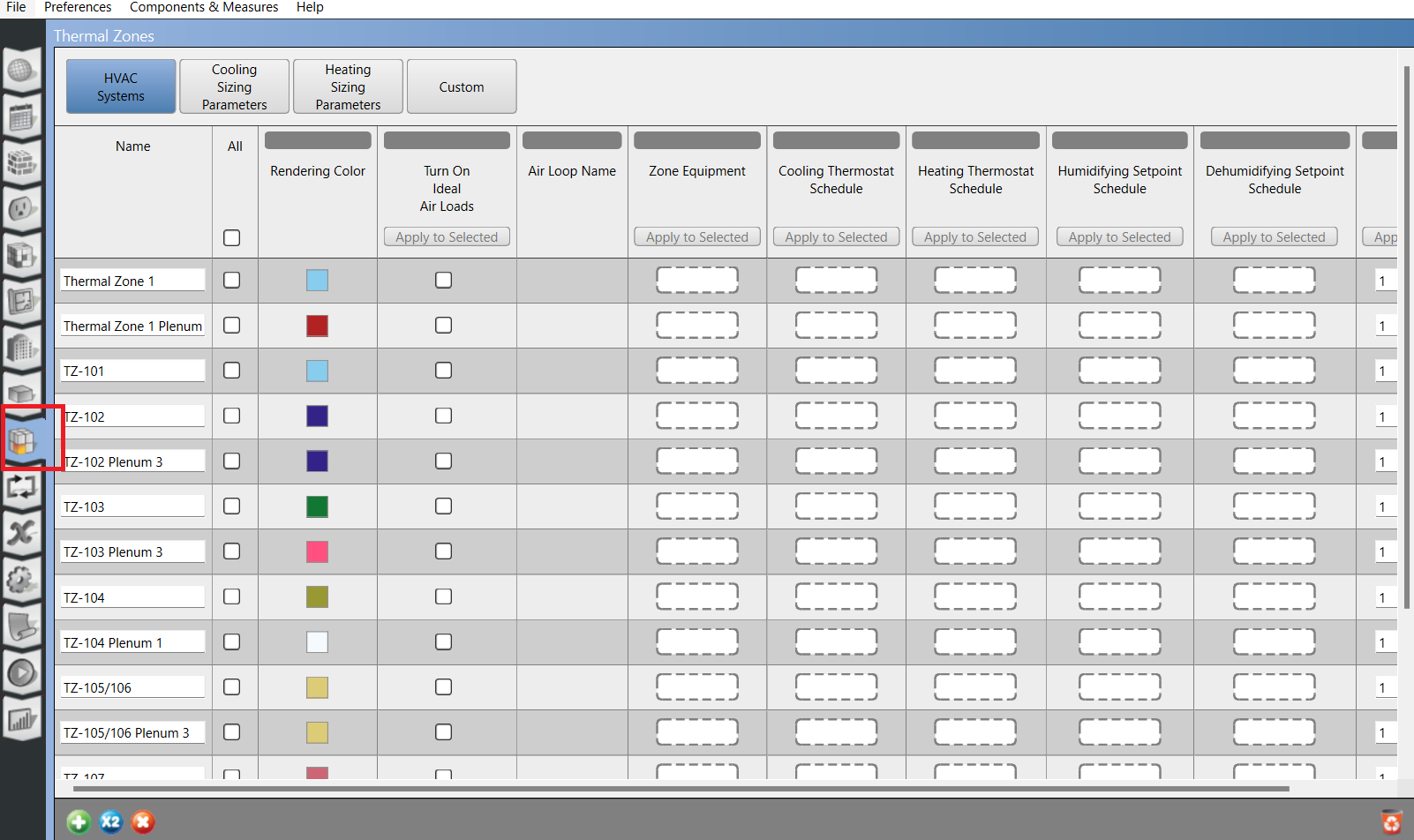Edit the Thermal Zone 1 name field
This screenshot has height=840, width=1414.
click(132, 281)
